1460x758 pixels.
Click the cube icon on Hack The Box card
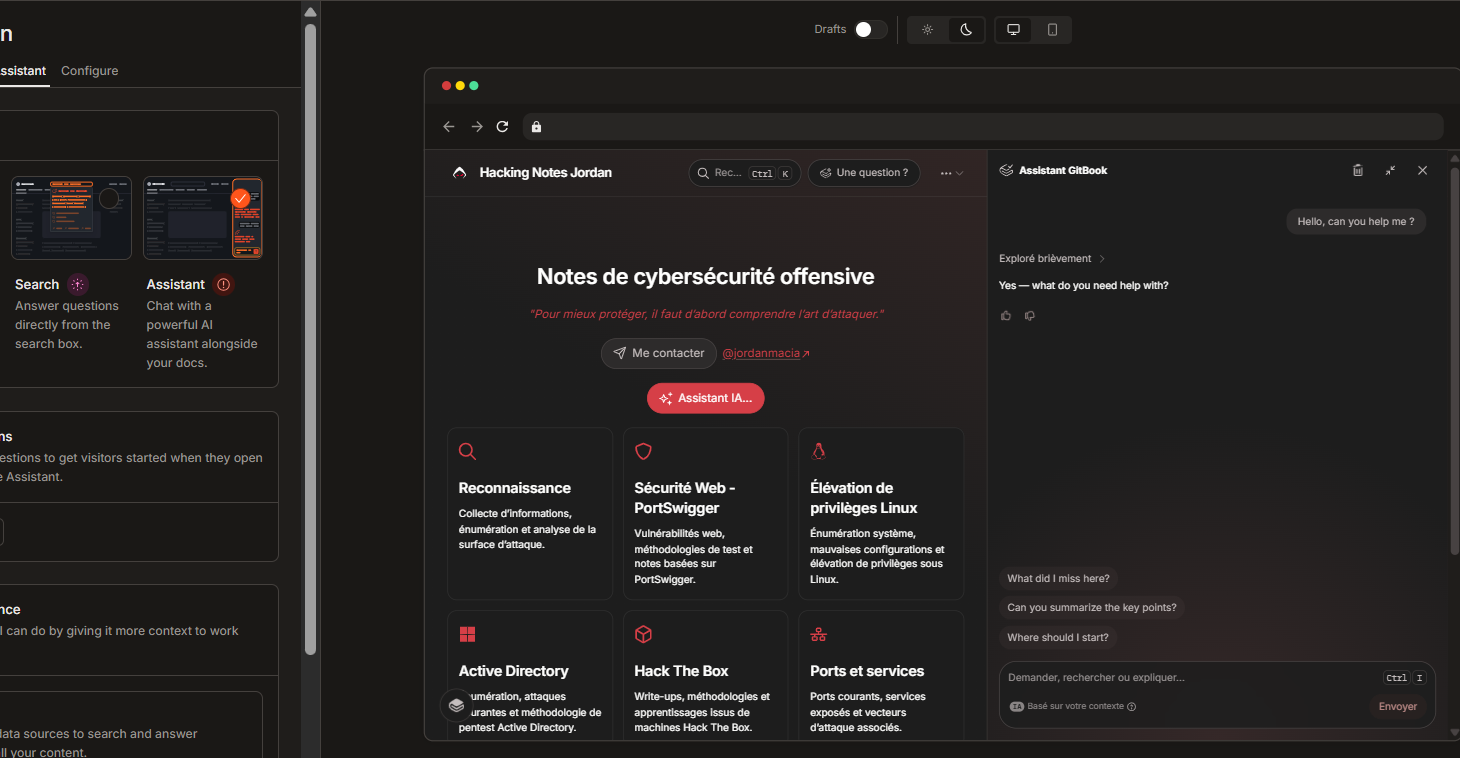coord(643,634)
